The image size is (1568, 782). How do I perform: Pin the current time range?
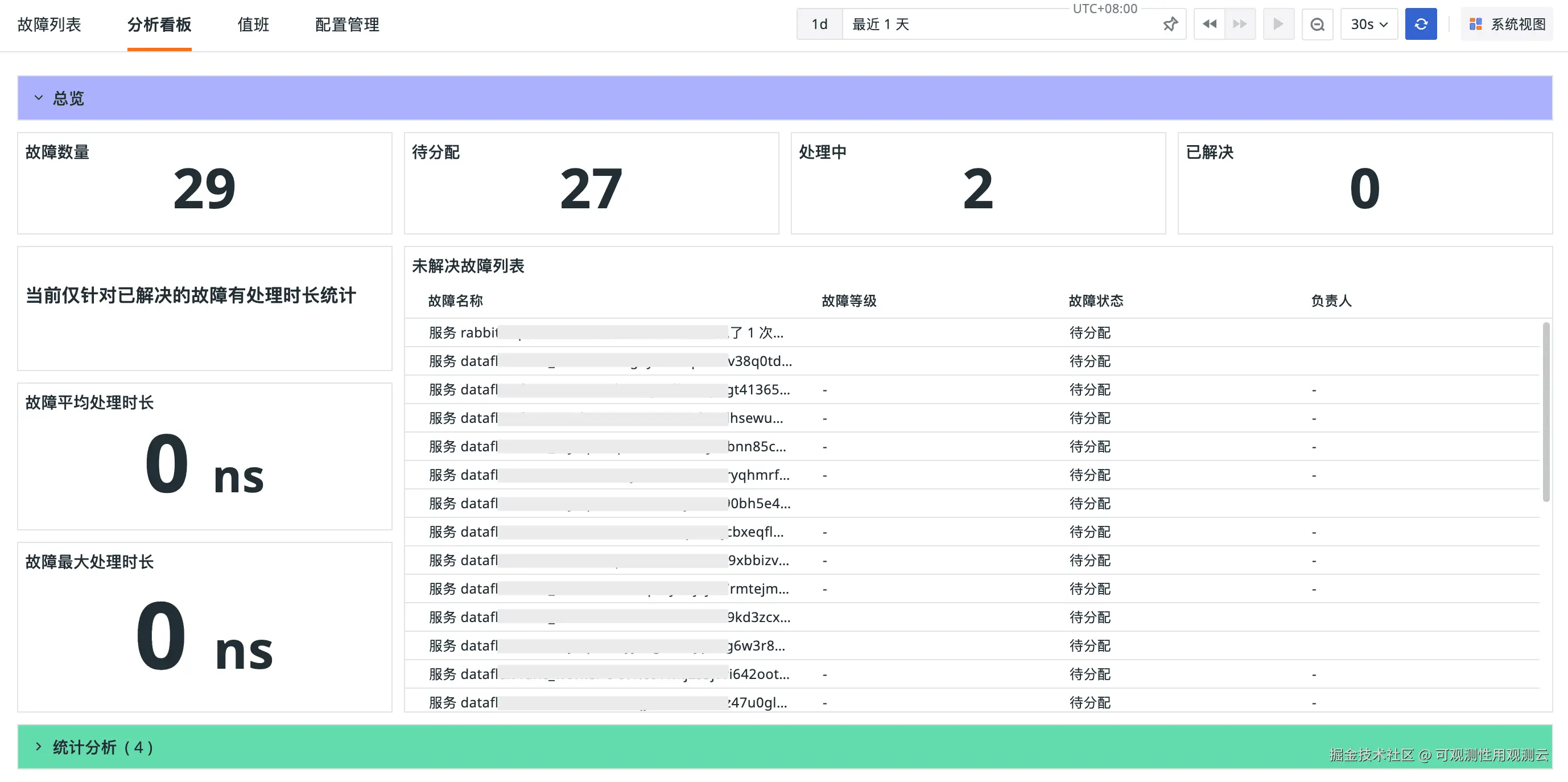pos(1169,24)
